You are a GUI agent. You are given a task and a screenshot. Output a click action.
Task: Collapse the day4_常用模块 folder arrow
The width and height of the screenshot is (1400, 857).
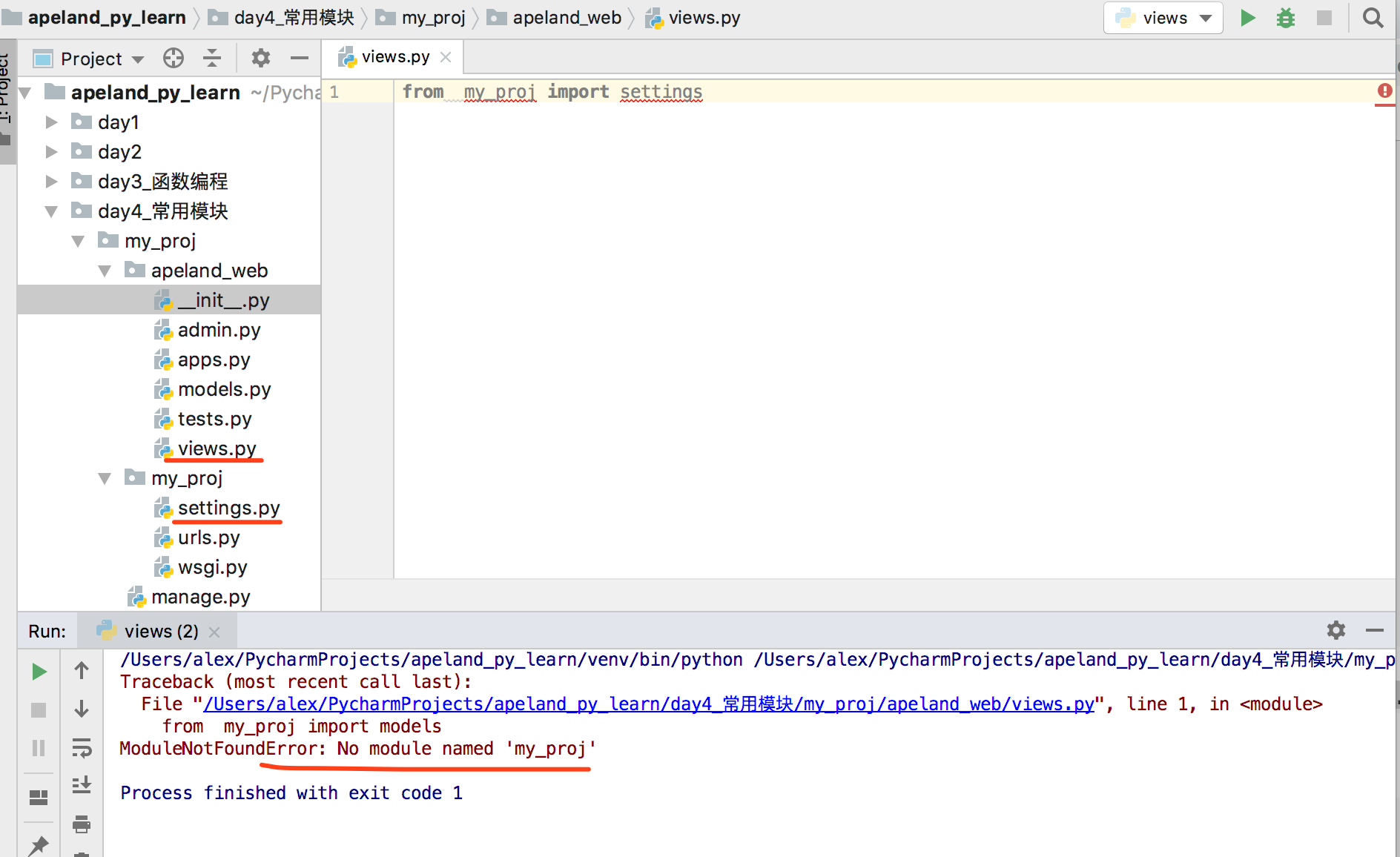coord(51,211)
